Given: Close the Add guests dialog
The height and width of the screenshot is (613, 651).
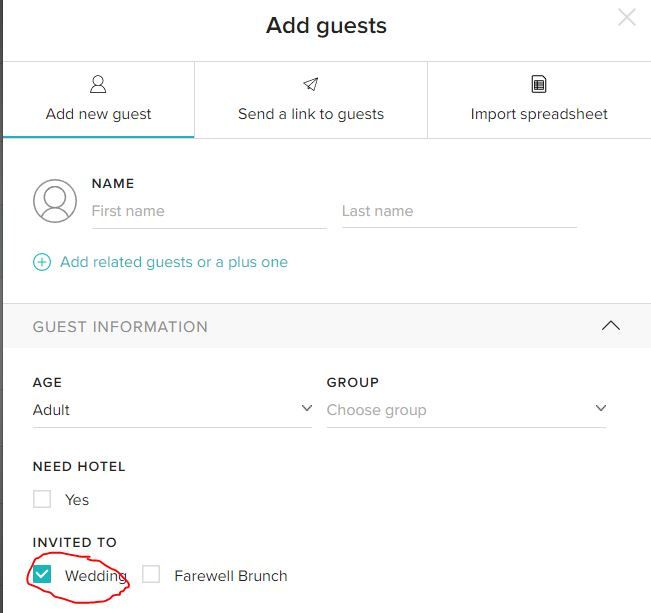Looking at the screenshot, I should (x=627, y=17).
